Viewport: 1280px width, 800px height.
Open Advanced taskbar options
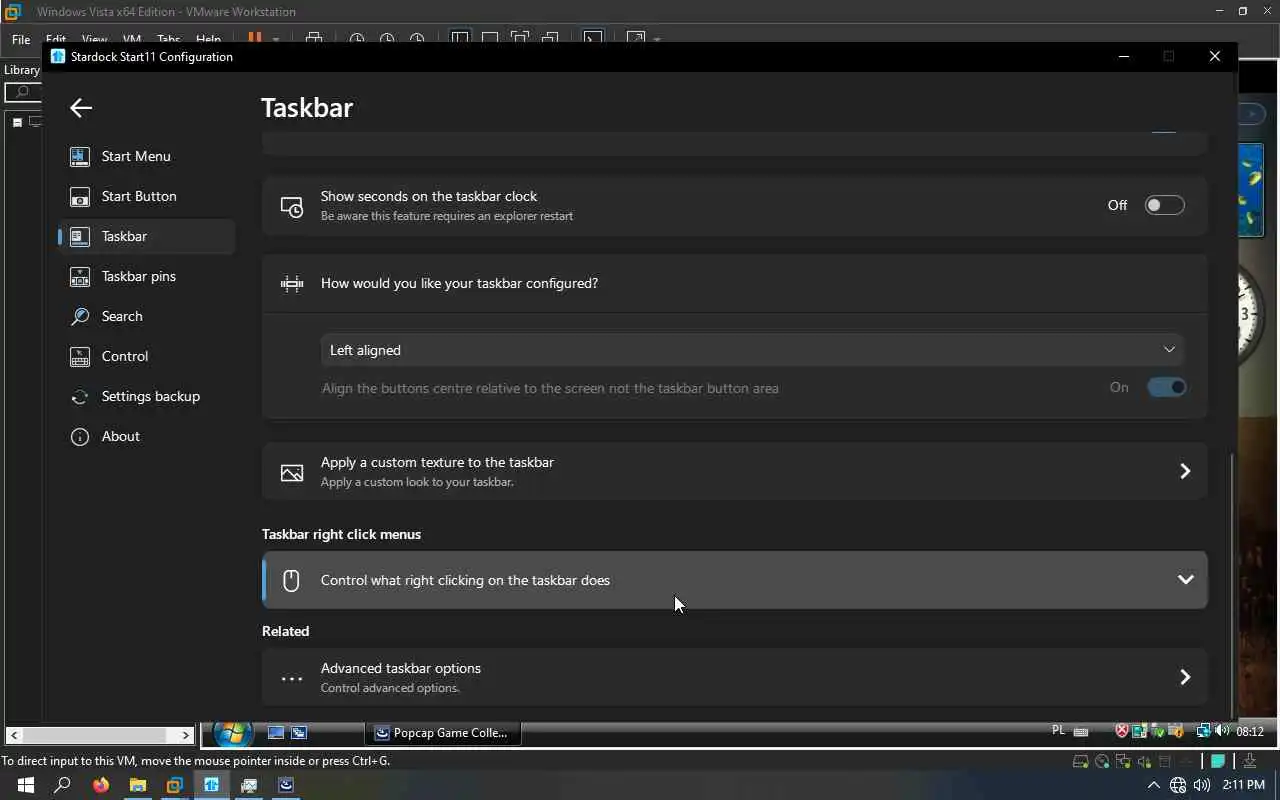(735, 677)
